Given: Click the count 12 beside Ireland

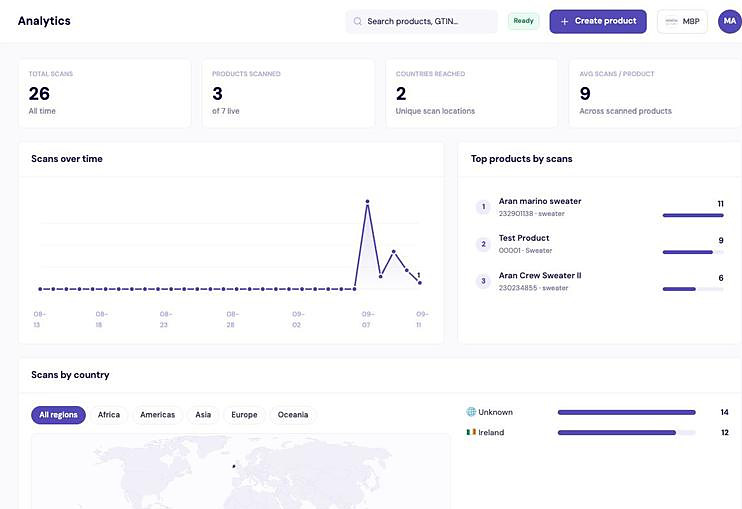Looking at the screenshot, I should tap(724, 432).
